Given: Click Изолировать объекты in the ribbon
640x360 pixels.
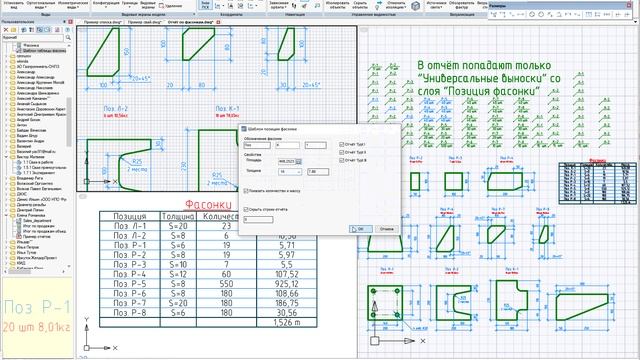Looking at the screenshot, I should tap(338, 4).
